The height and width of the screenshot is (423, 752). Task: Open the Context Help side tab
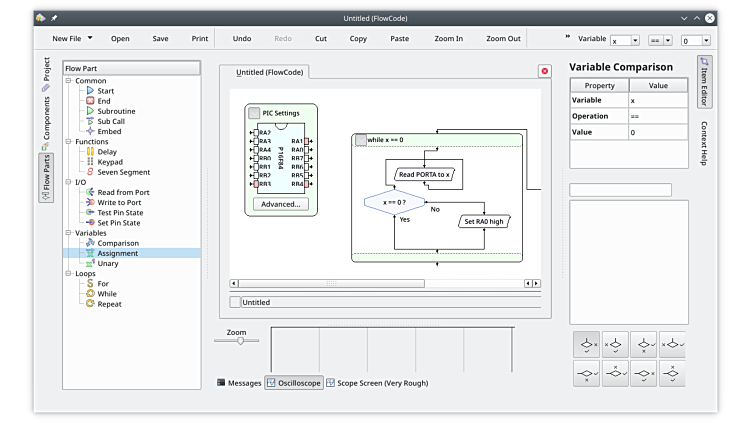coord(704,144)
